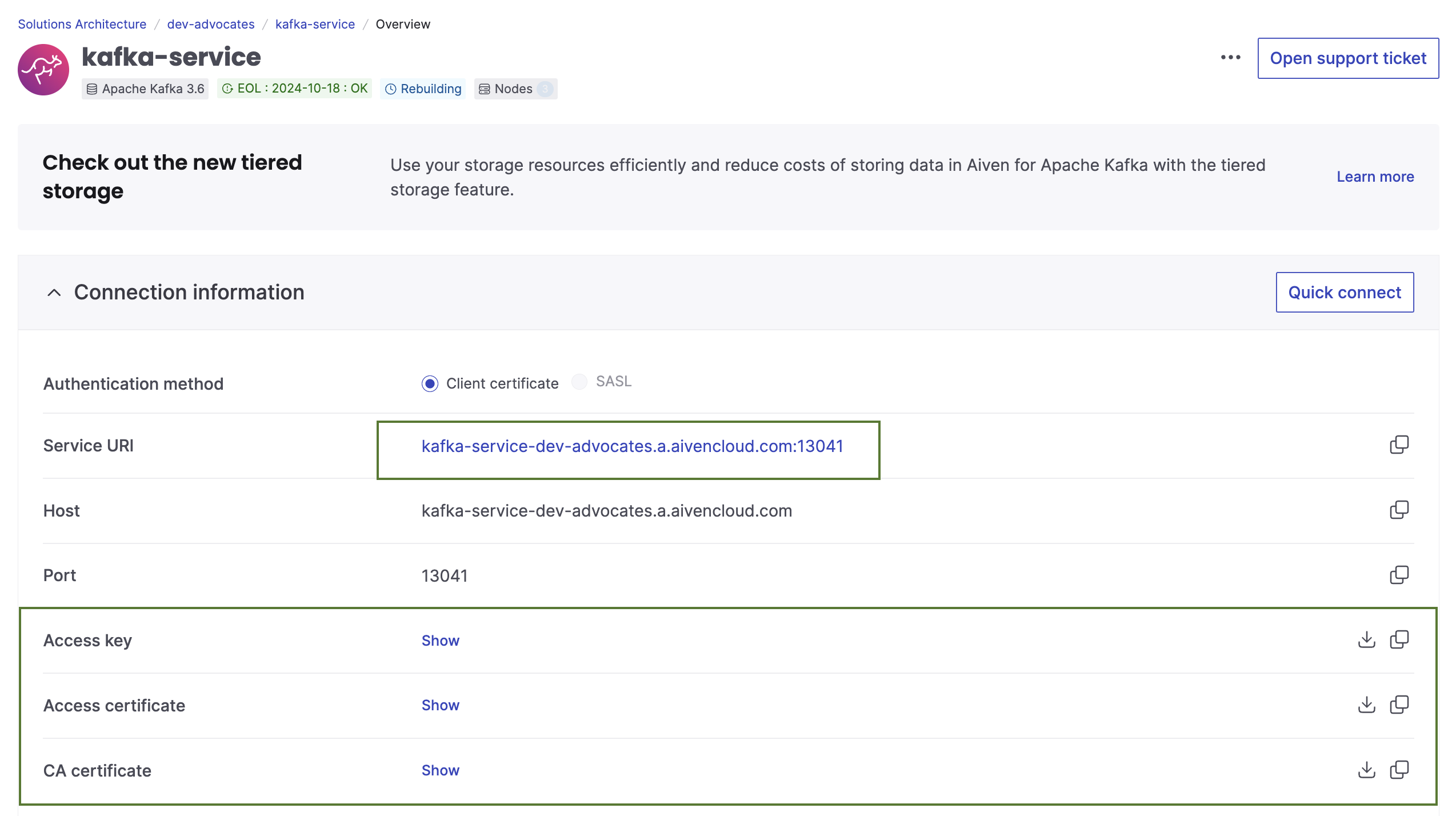This screenshot has height=816, width=1456.
Task: Show the CA certificate value
Action: [440, 770]
